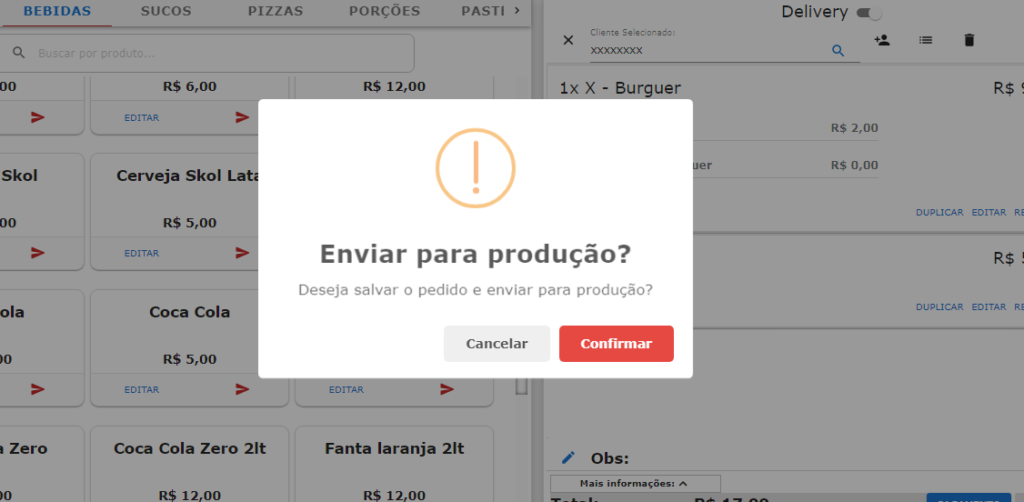The image size is (1024, 502).
Task: Toggle the Delivery switch
Action: pyautogui.click(x=869, y=12)
